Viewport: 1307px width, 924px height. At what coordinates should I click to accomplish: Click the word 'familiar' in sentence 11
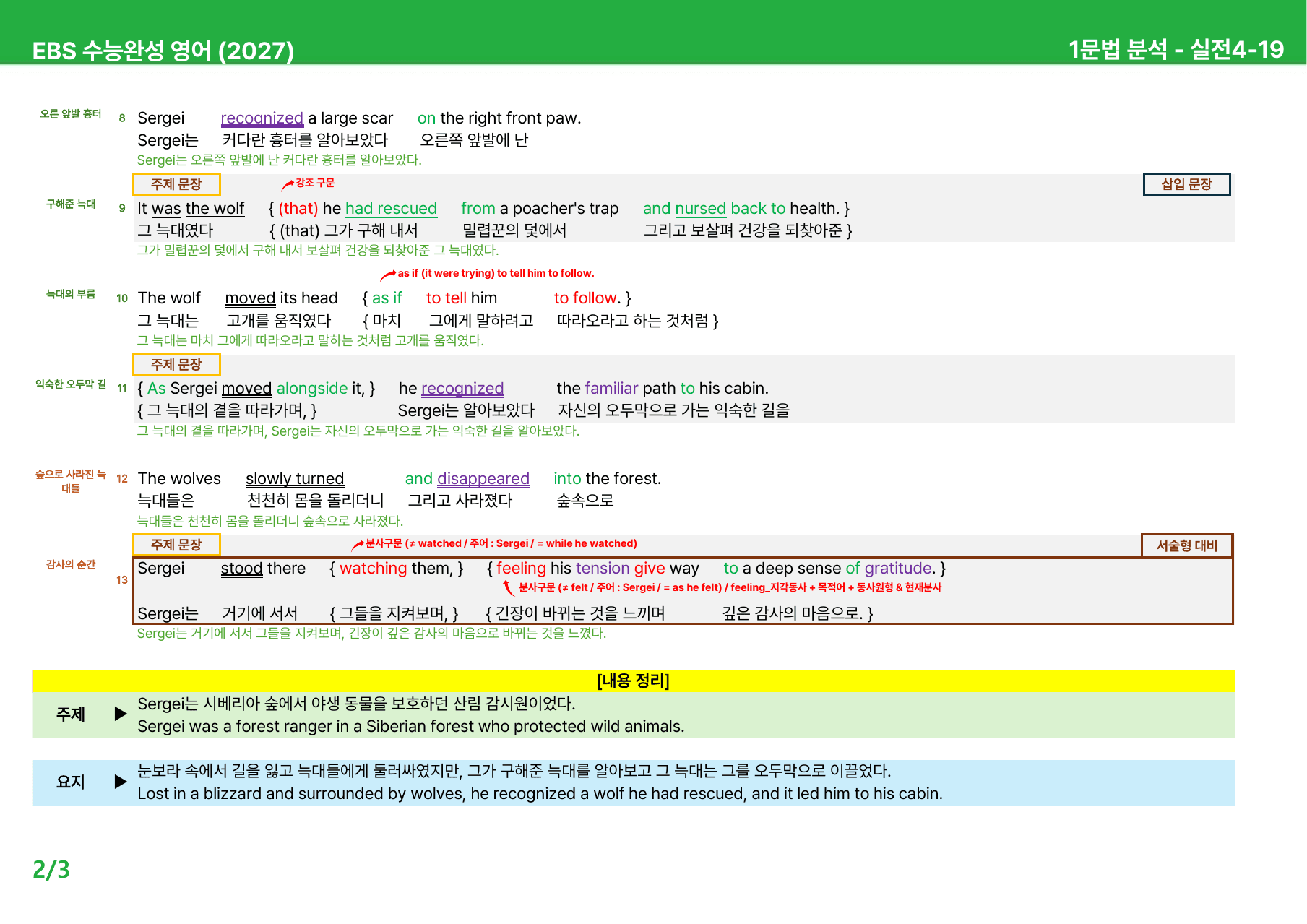[611, 388]
